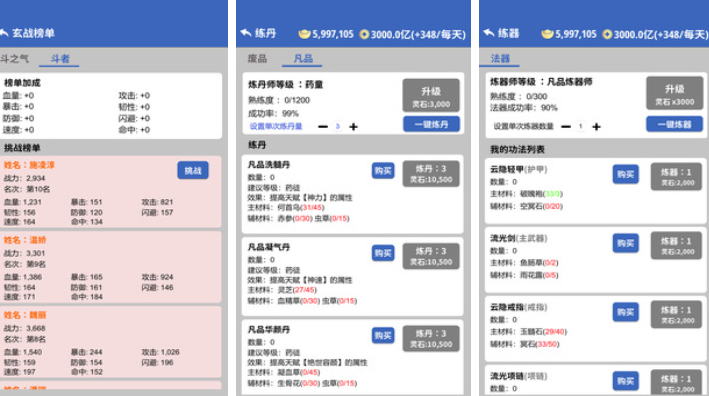Screen dimensions: 709x396
Task: Refine 凡品凝气丹 with 炼丹：3 button
Action: pos(431,256)
